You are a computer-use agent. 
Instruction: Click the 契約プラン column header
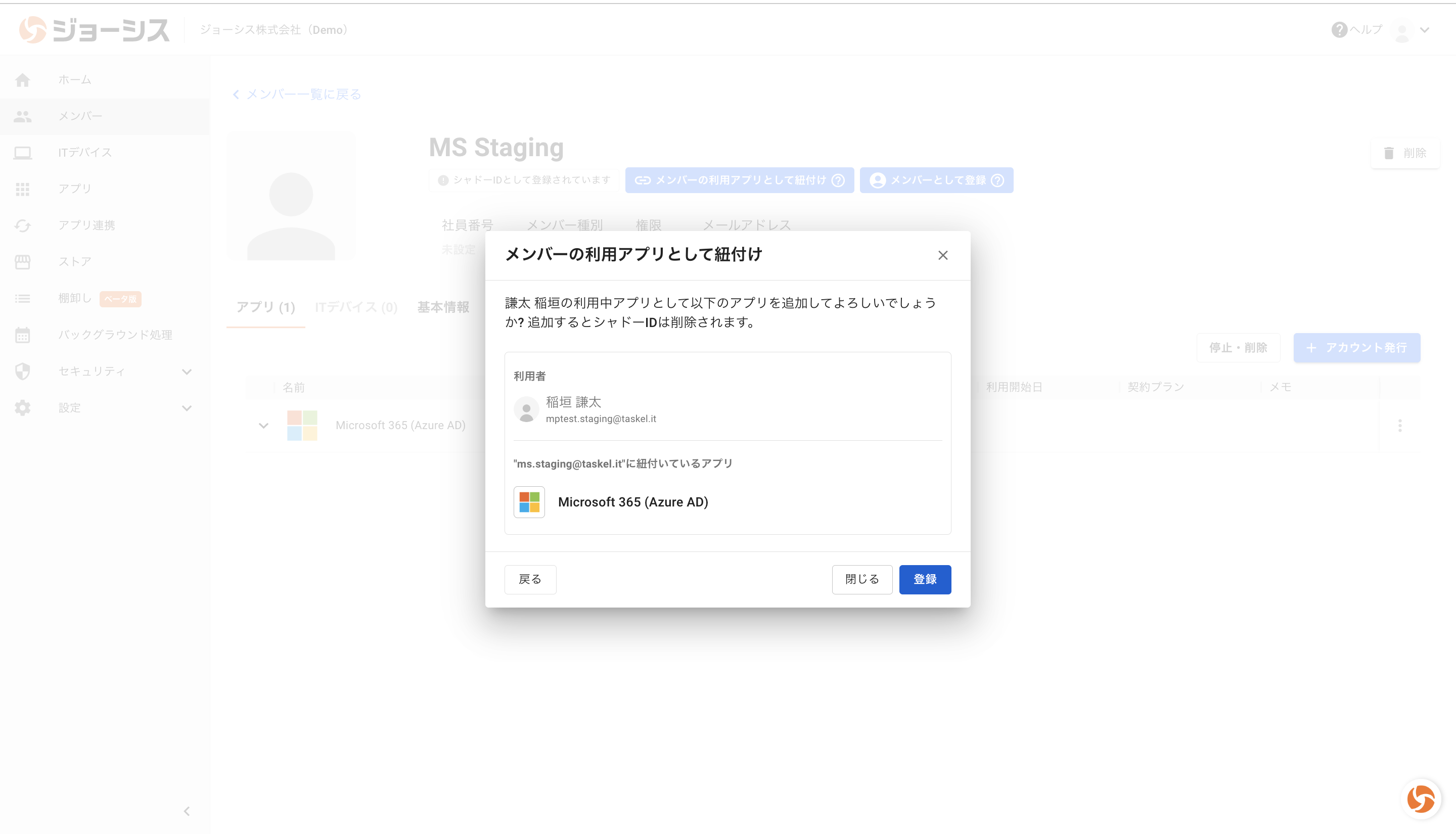[x=1155, y=387]
